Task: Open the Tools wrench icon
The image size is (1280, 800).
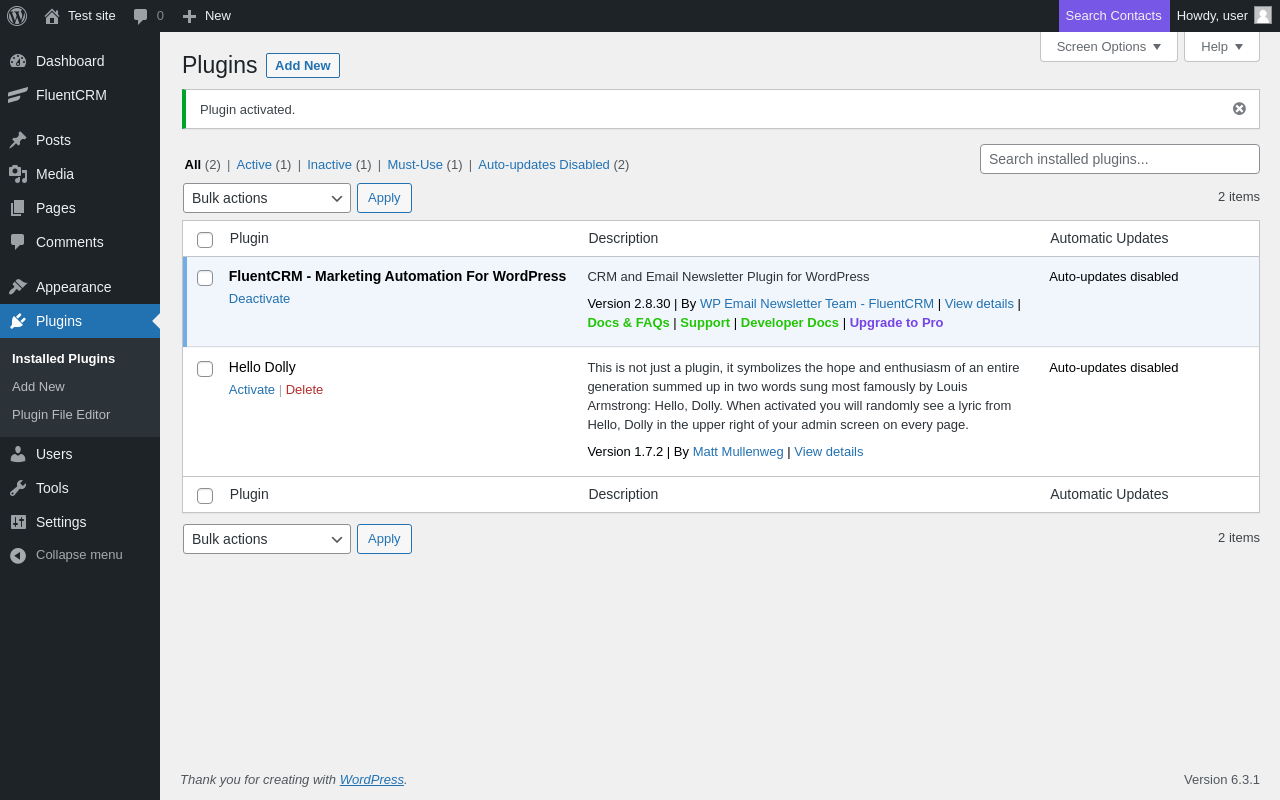Action: coord(18,488)
